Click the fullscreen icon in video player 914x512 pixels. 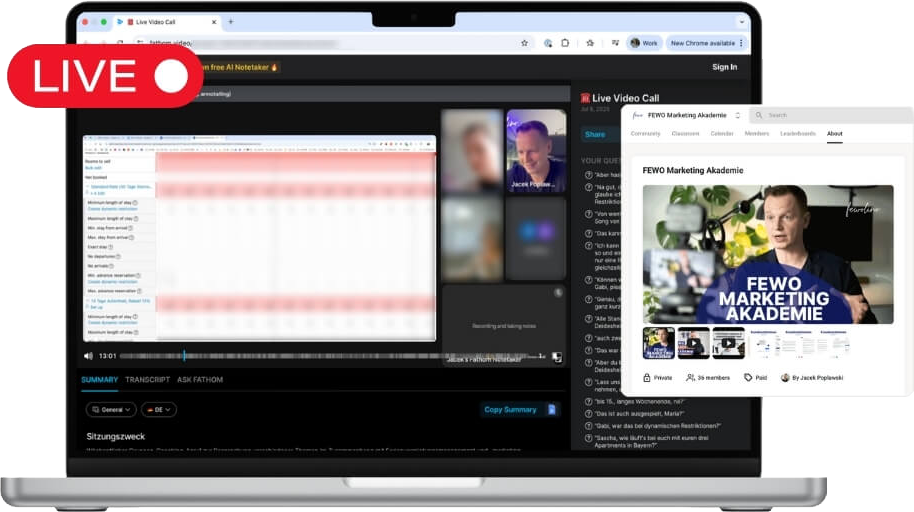(x=557, y=356)
